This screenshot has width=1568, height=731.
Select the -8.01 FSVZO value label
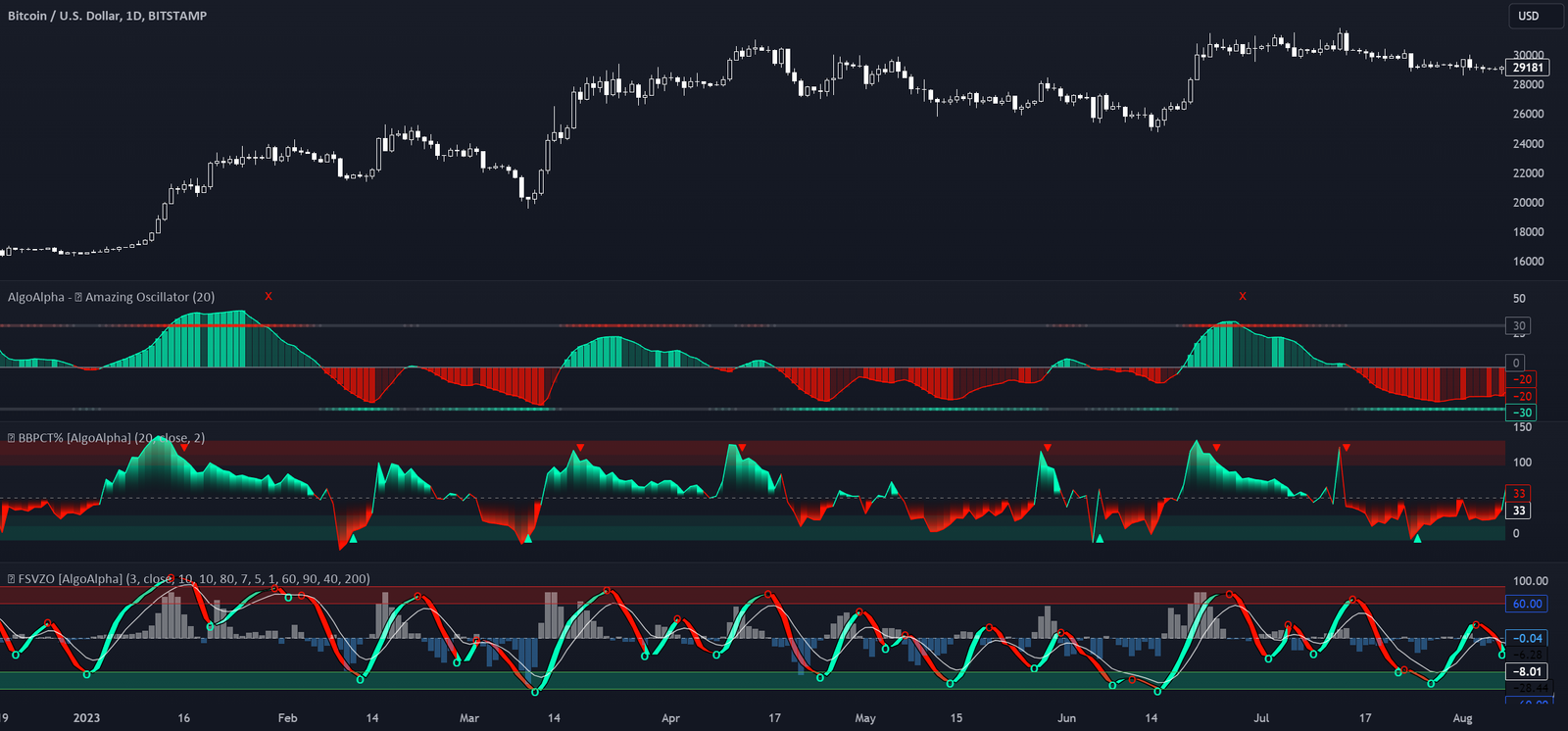(x=1527, y=672)
